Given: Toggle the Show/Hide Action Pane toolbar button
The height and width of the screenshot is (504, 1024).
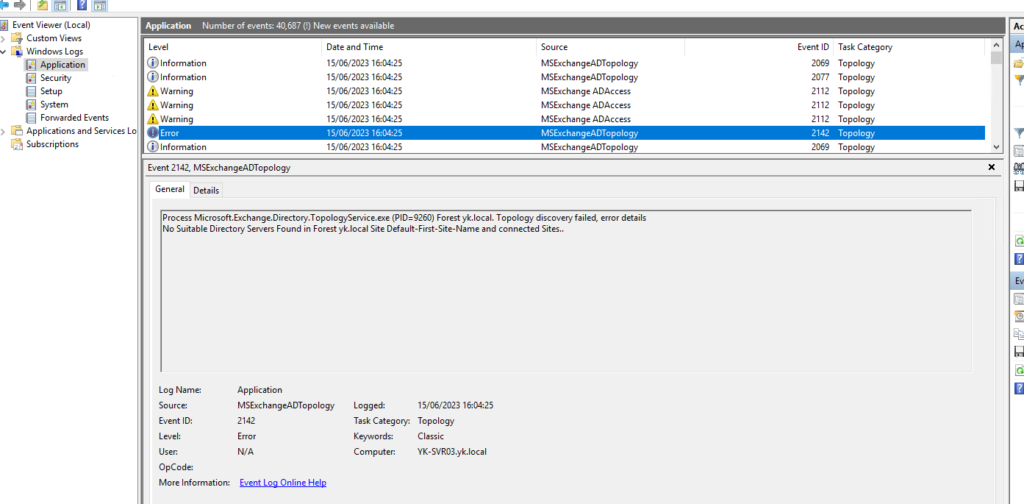Looking at the screenshot, I should tap(99, 5).
